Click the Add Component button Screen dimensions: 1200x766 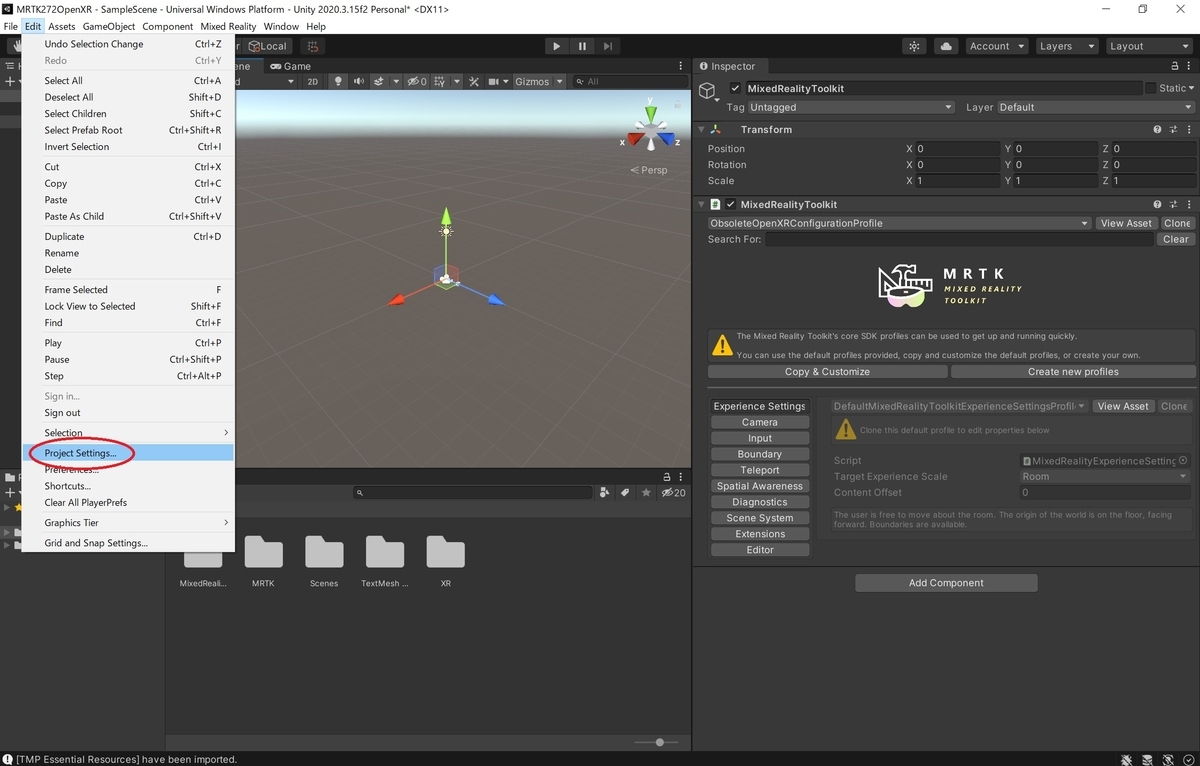pyautogui.click(x=946, y=583)
